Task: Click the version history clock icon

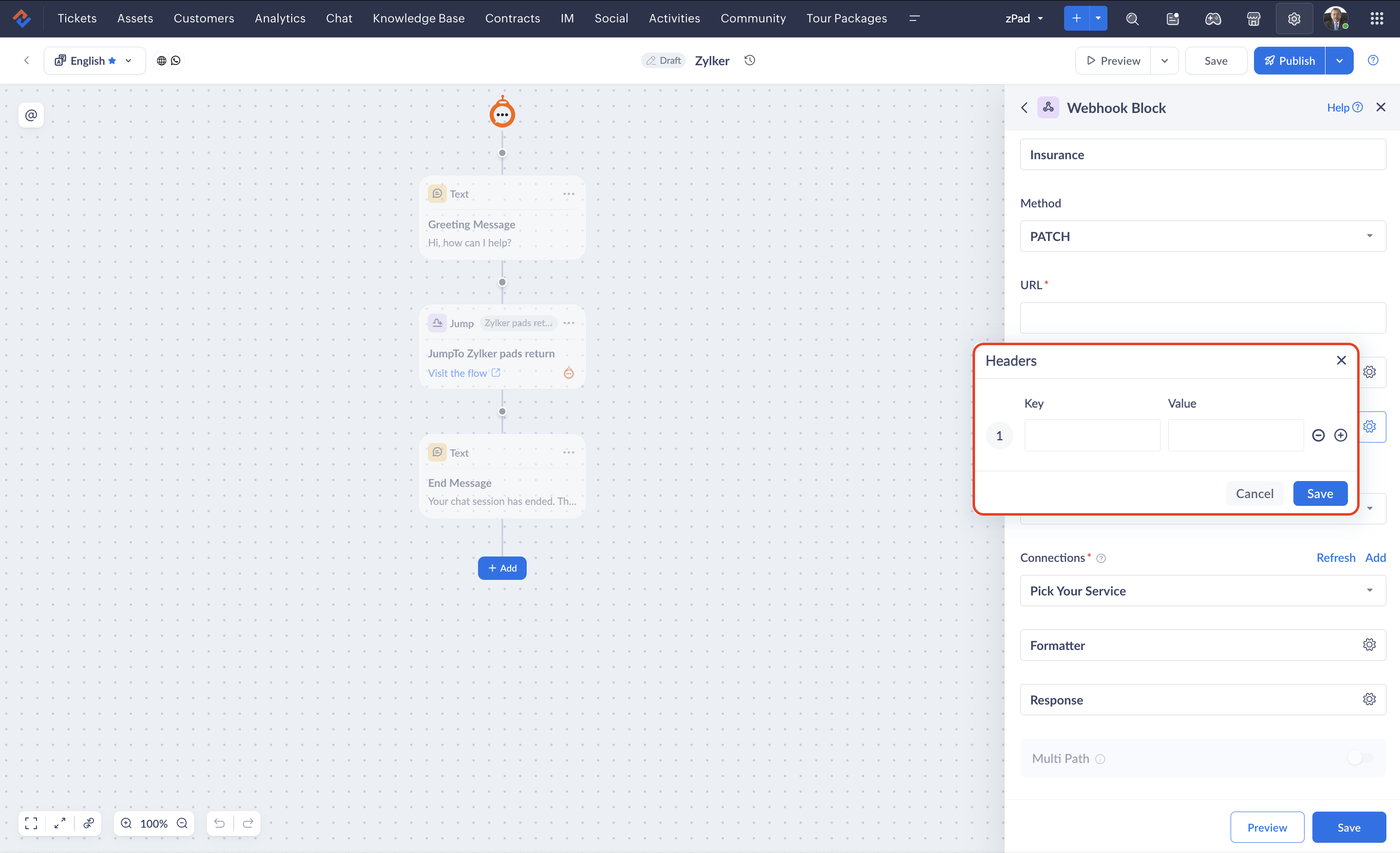Action: tap(750, 60)
